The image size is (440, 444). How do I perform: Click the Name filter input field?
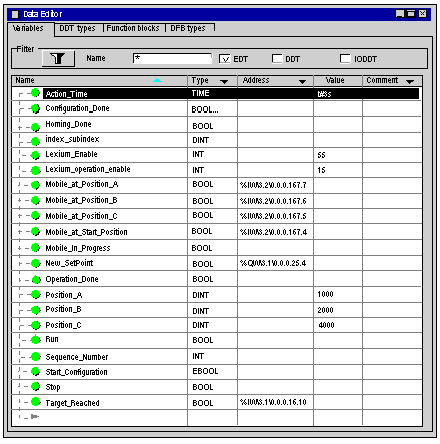[172, 58]
